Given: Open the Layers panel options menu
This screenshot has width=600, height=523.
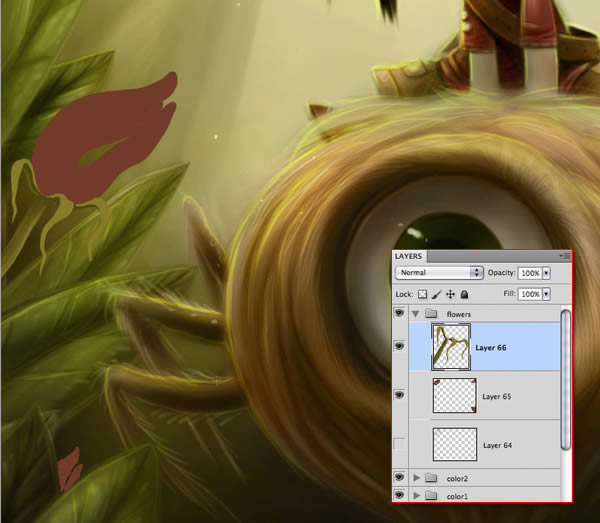Looking at the screenshot, I should click(565, 256).
